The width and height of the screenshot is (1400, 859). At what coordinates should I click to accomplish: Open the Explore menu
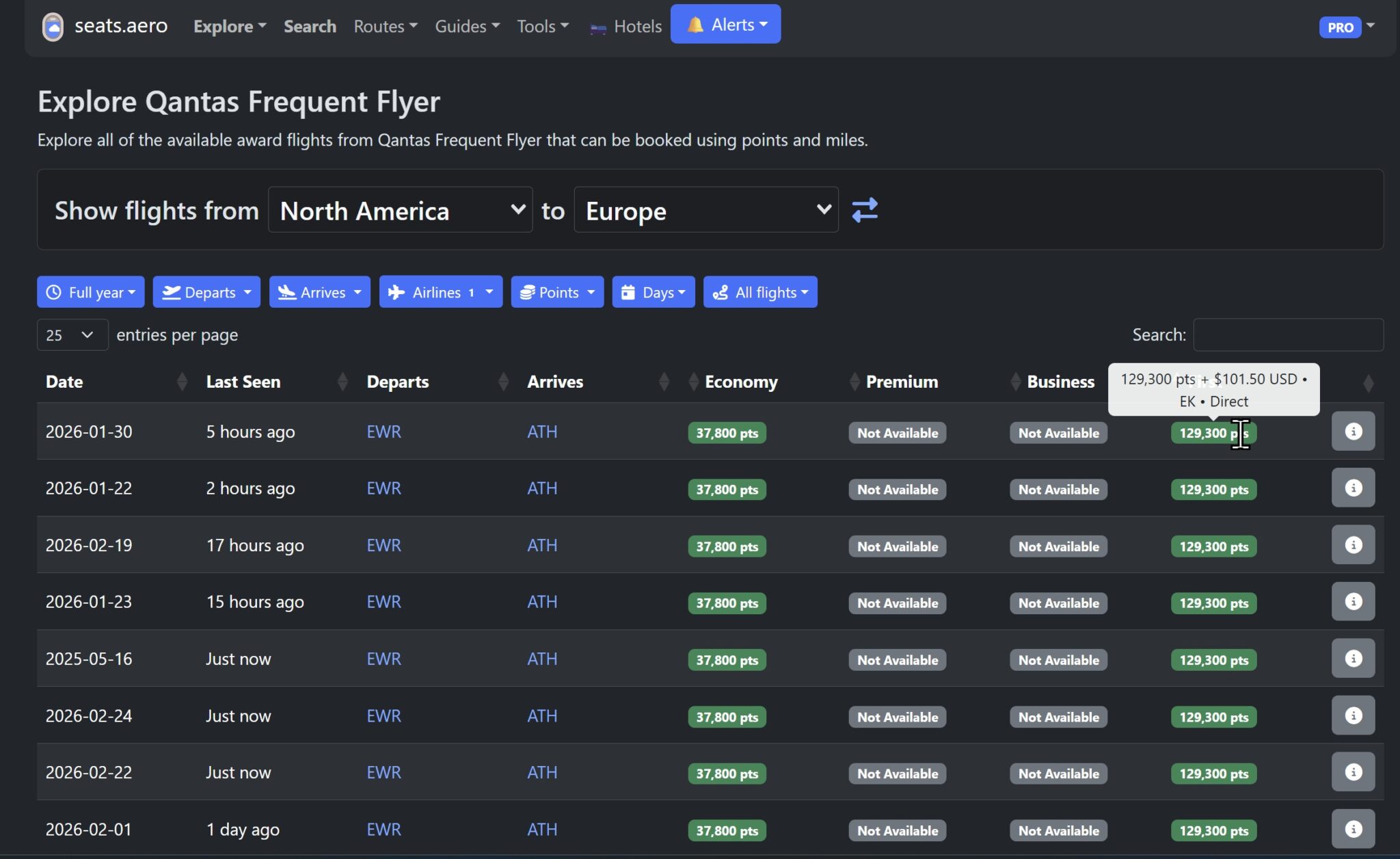[230, 26]
